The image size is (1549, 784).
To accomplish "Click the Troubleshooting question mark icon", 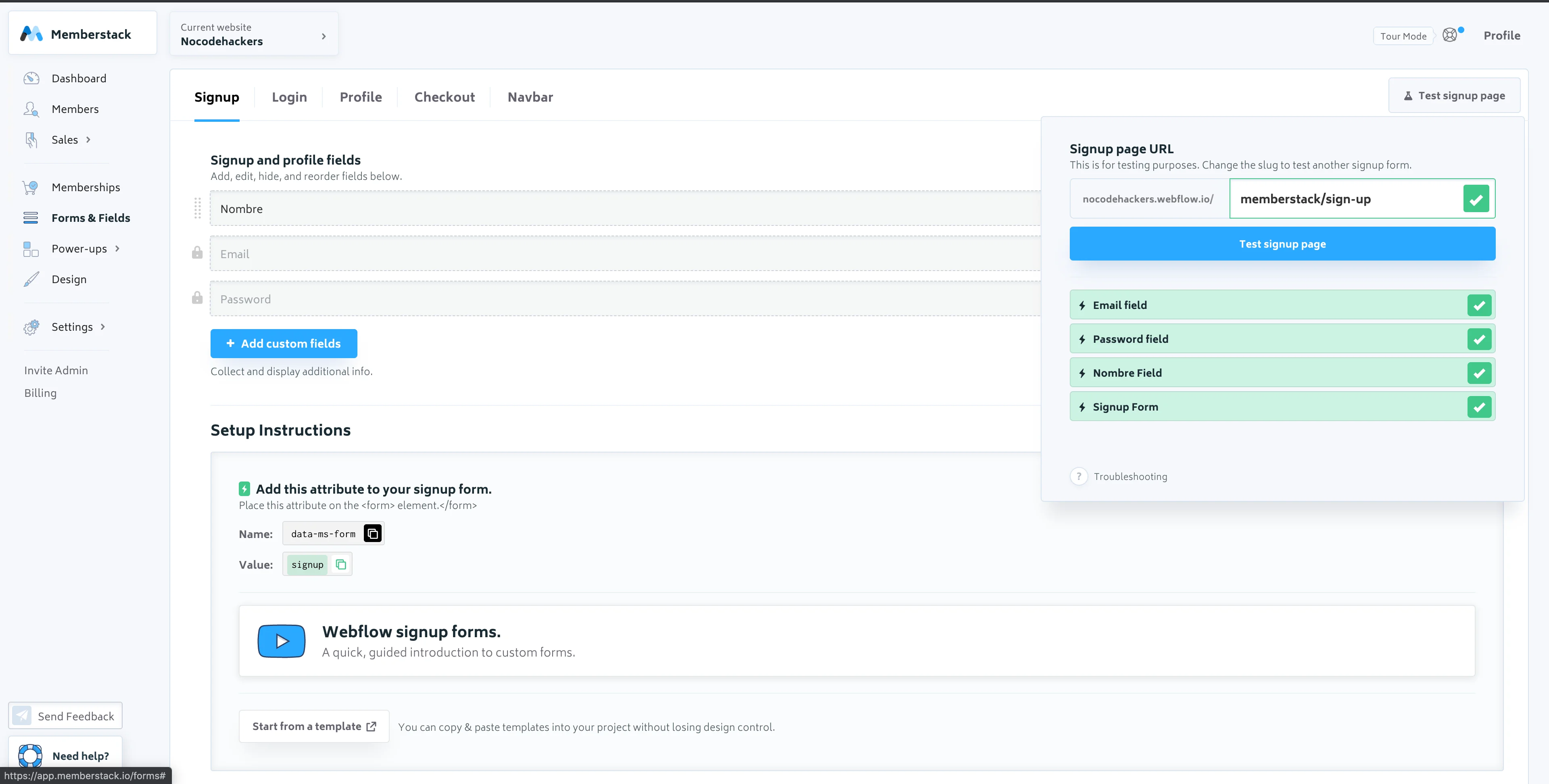I will coord(1079,476).
